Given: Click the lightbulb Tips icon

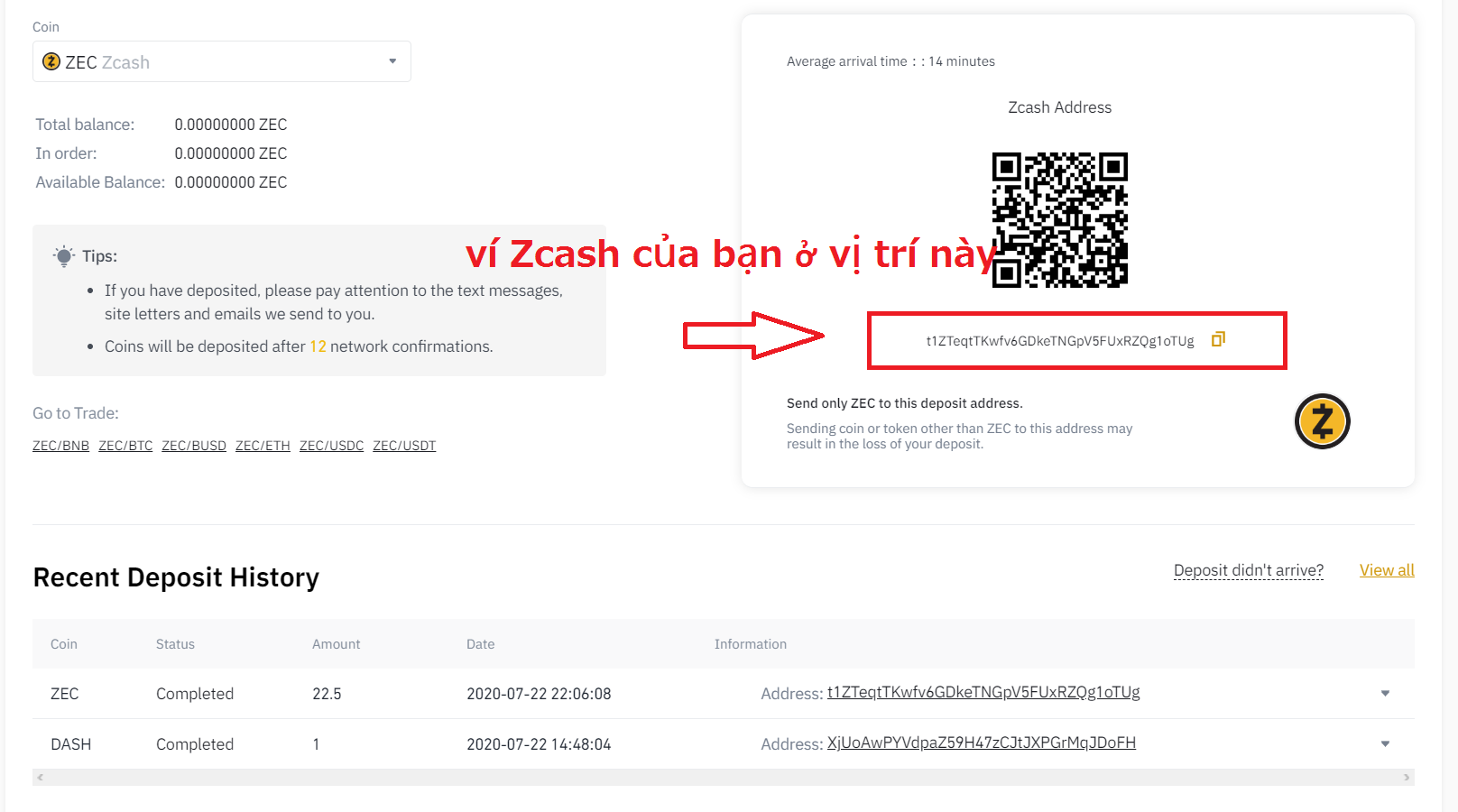Looking at the screenshot, I should click(x=64, y=256).
